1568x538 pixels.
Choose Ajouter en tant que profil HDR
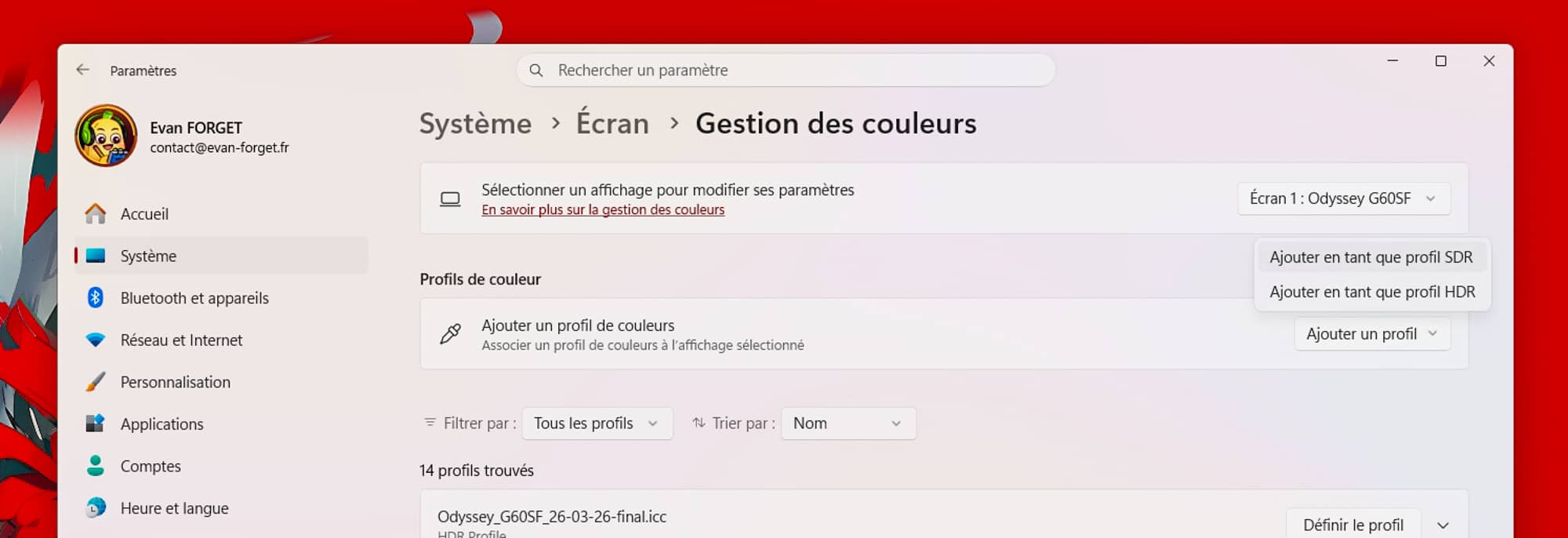click(x=1372, y=292)
